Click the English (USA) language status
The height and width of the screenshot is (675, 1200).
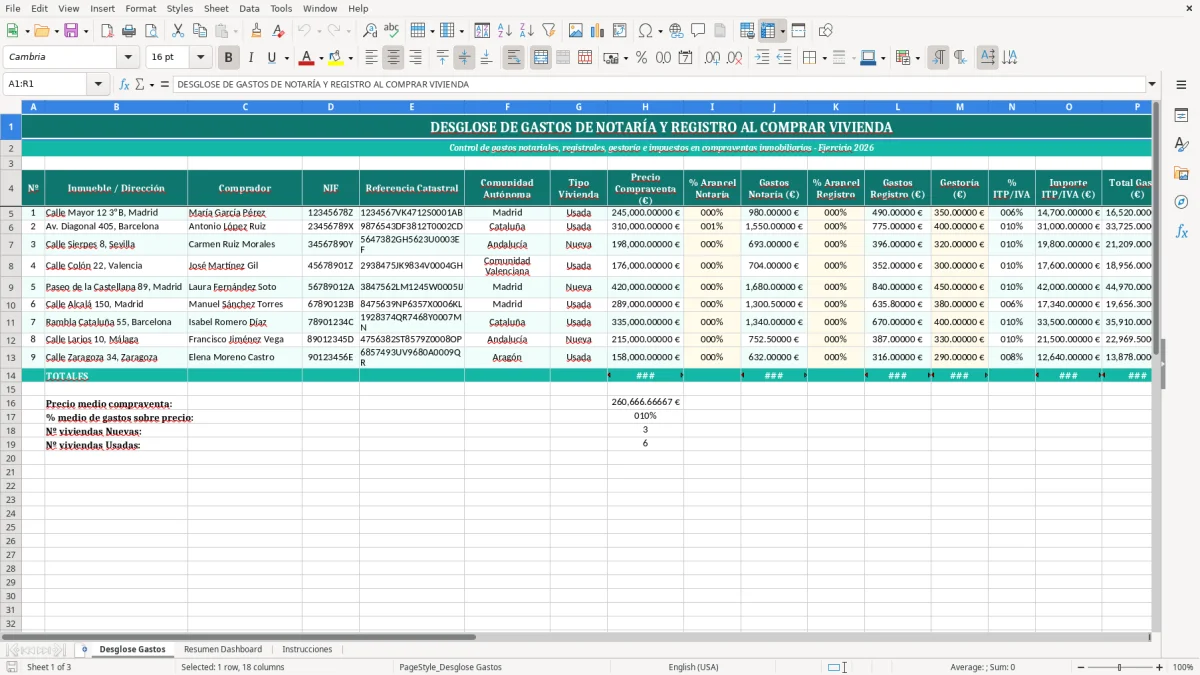click(693, 667)
